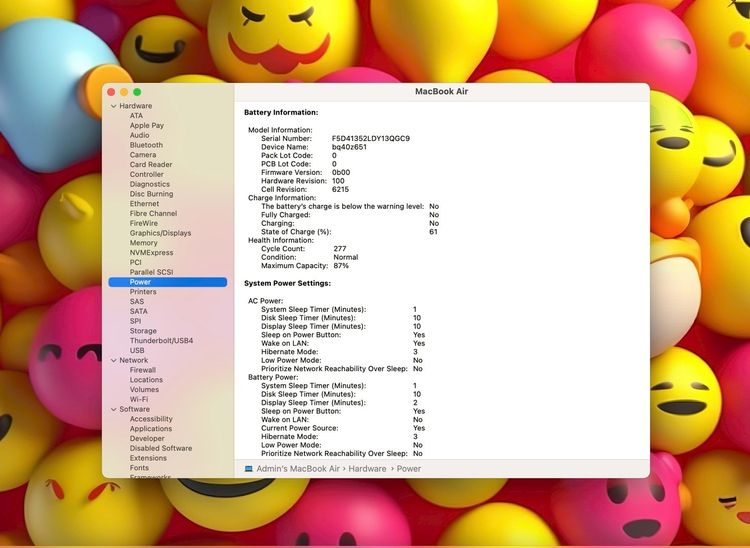Open Graphics/Displays entry
The height and width of the screenshot is (548, 750).
161,233
